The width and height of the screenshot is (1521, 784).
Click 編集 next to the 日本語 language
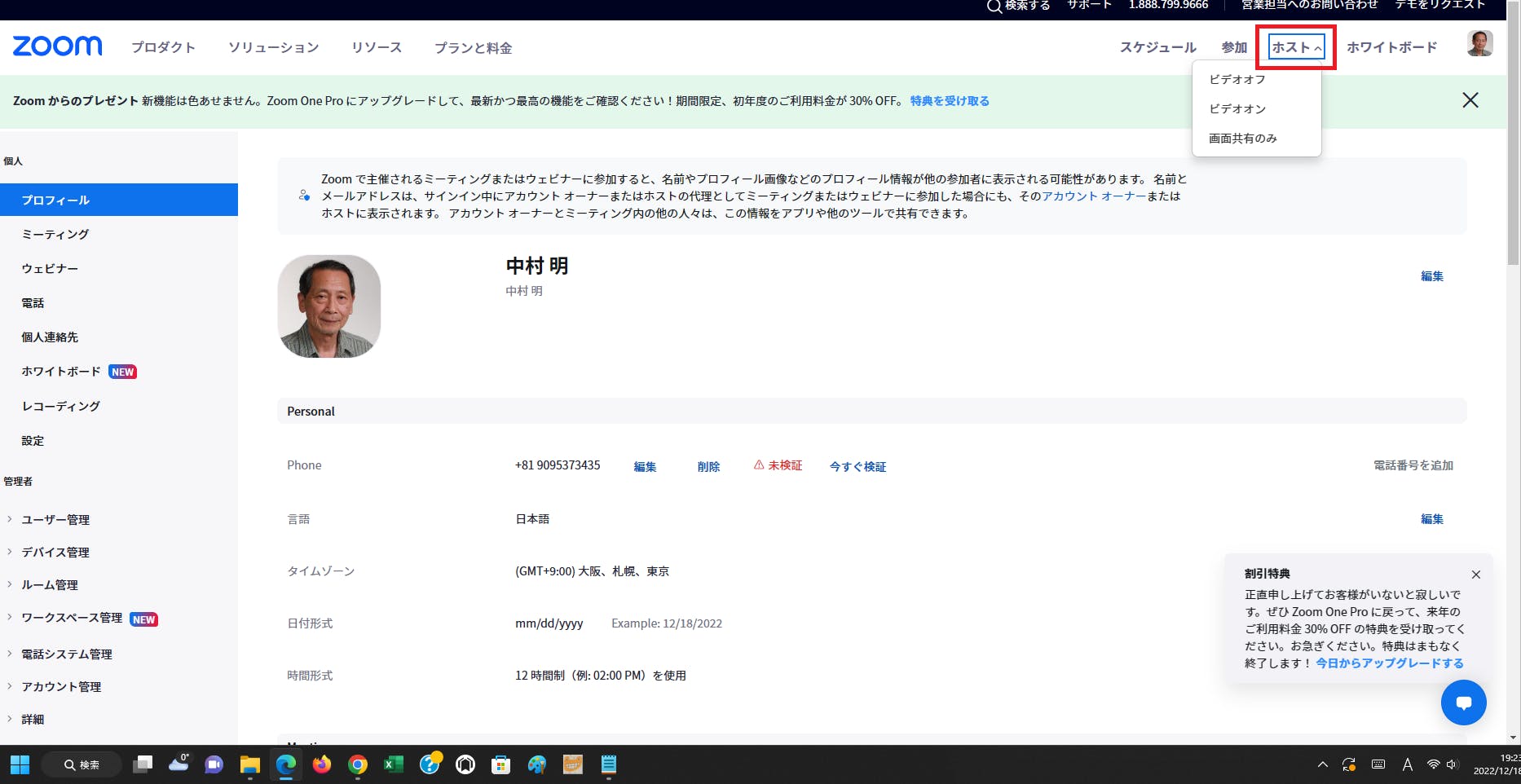coord(1431,519)
